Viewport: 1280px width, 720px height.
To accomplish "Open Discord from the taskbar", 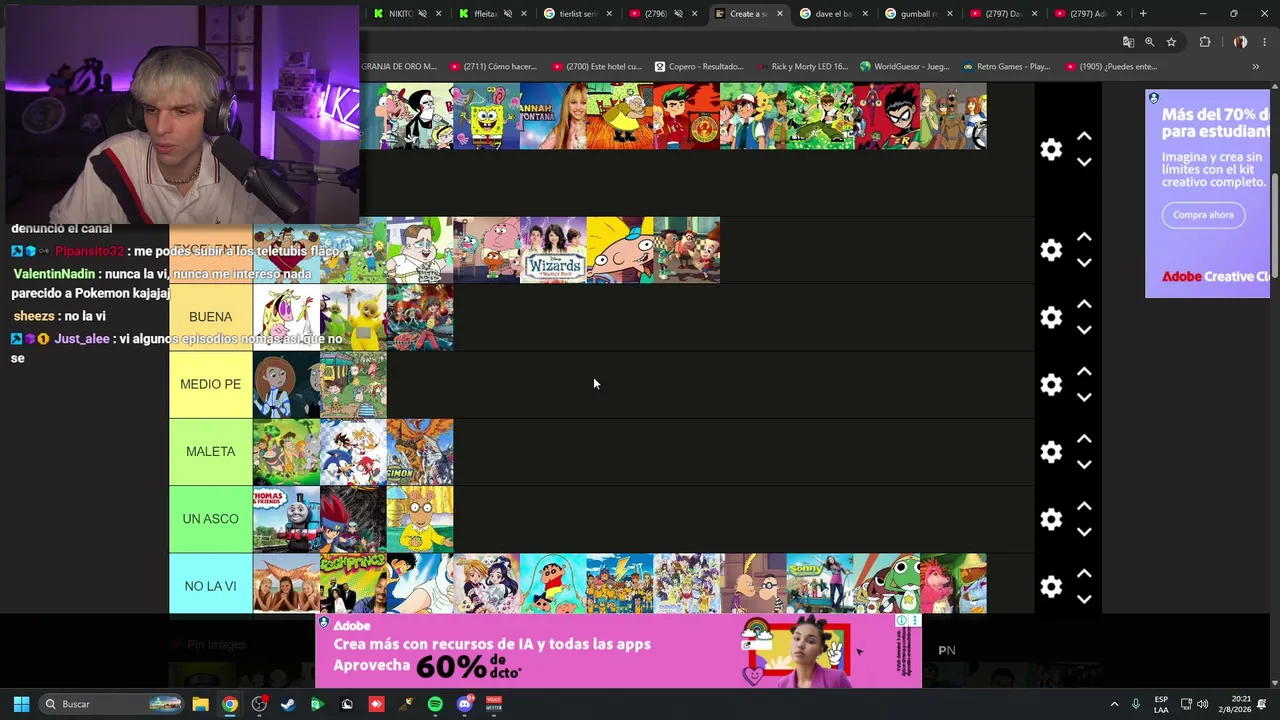I will click(464, 704).
